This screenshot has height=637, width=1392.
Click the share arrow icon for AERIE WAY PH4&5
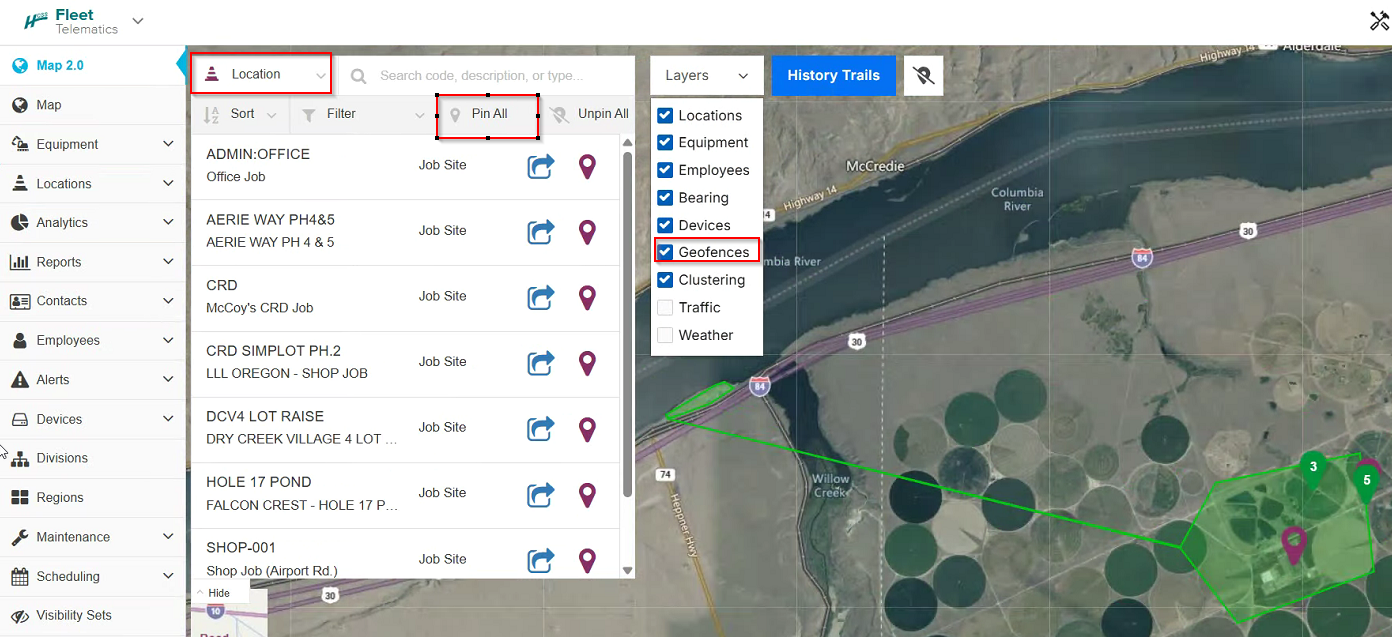coord(541,232)
